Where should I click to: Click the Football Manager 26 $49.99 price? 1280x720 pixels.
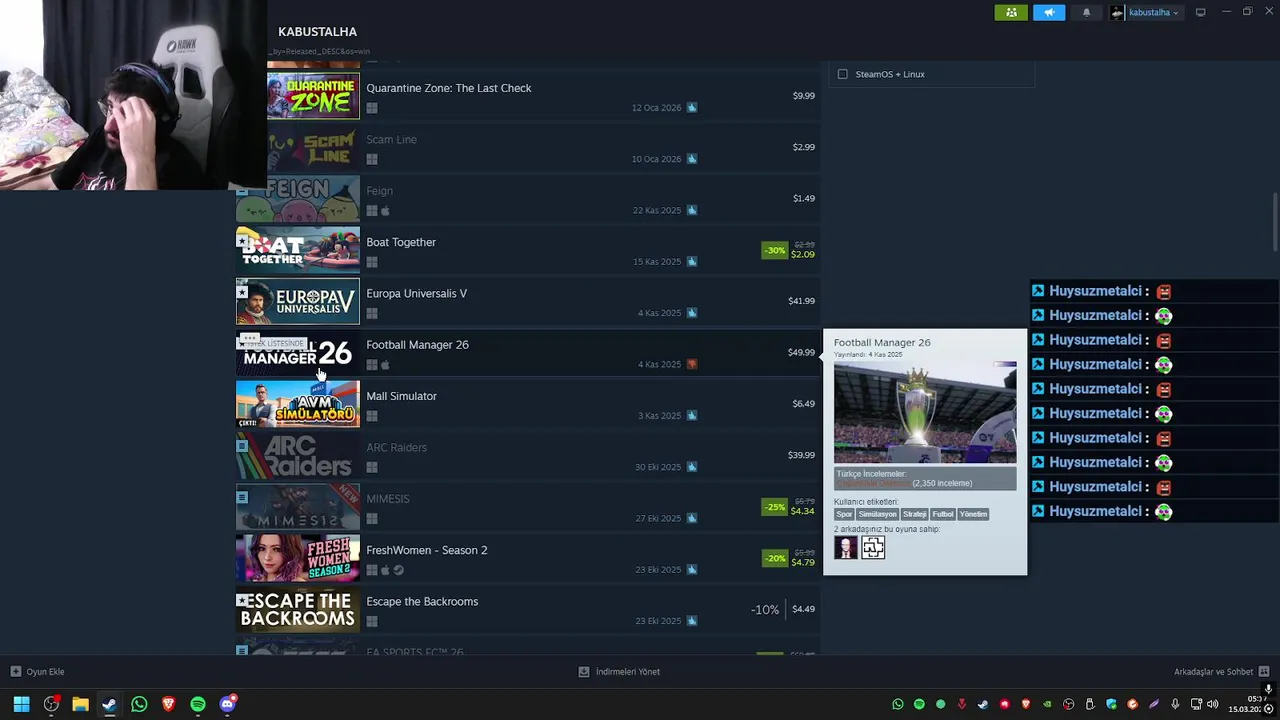pos(801,352)
